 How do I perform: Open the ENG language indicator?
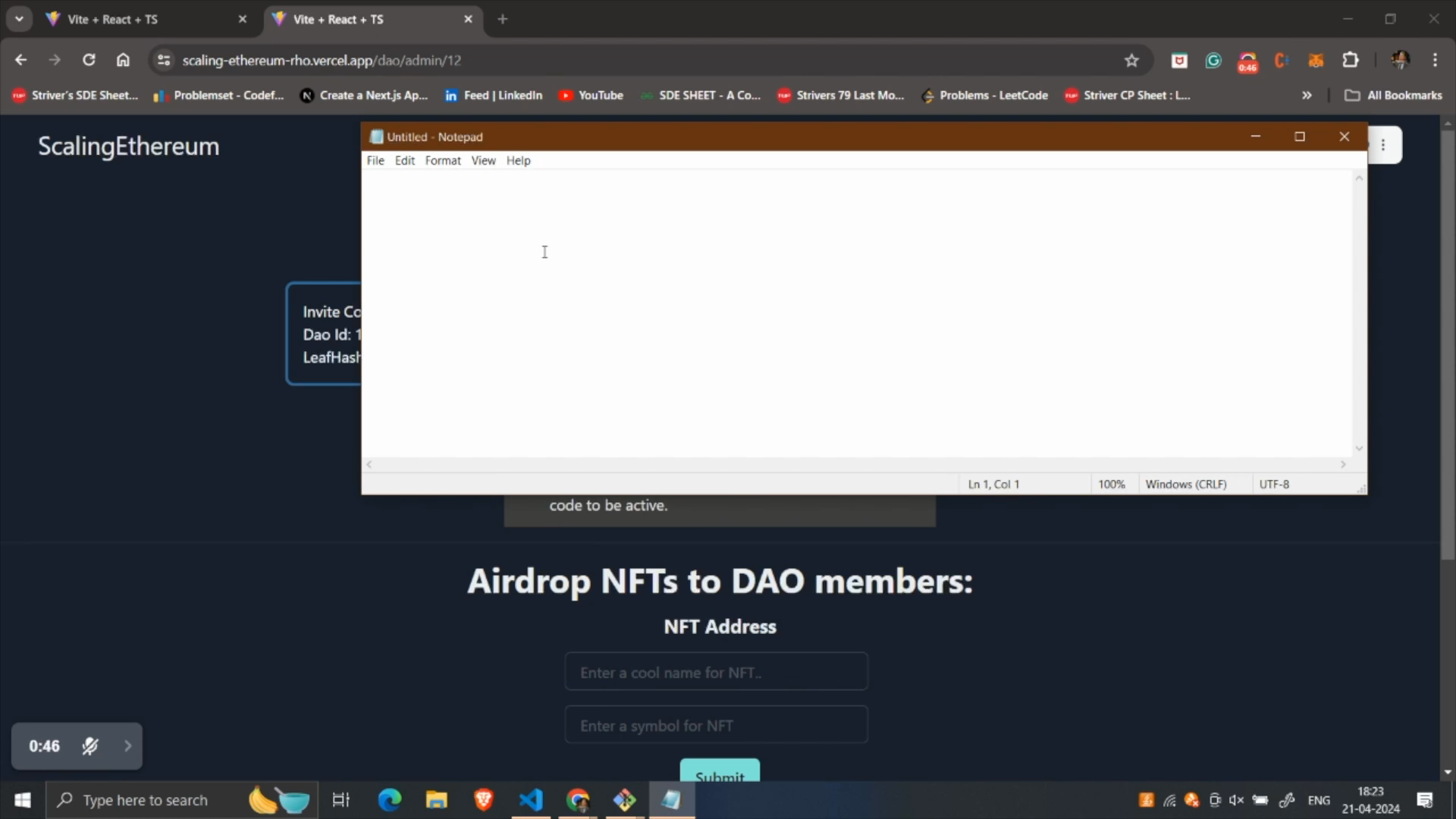coord(1319,800)
